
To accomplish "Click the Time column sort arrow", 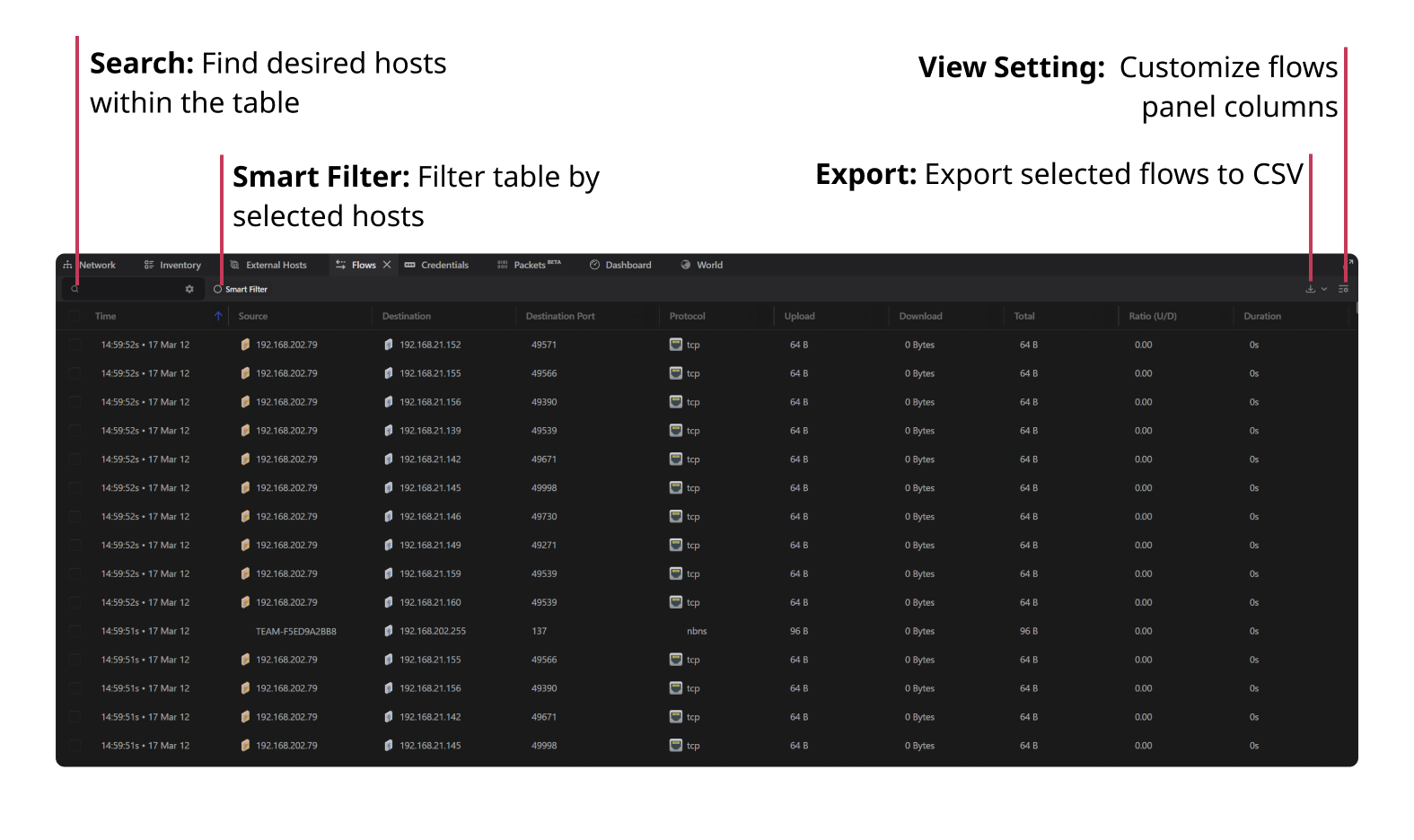I will click(218, 316).
